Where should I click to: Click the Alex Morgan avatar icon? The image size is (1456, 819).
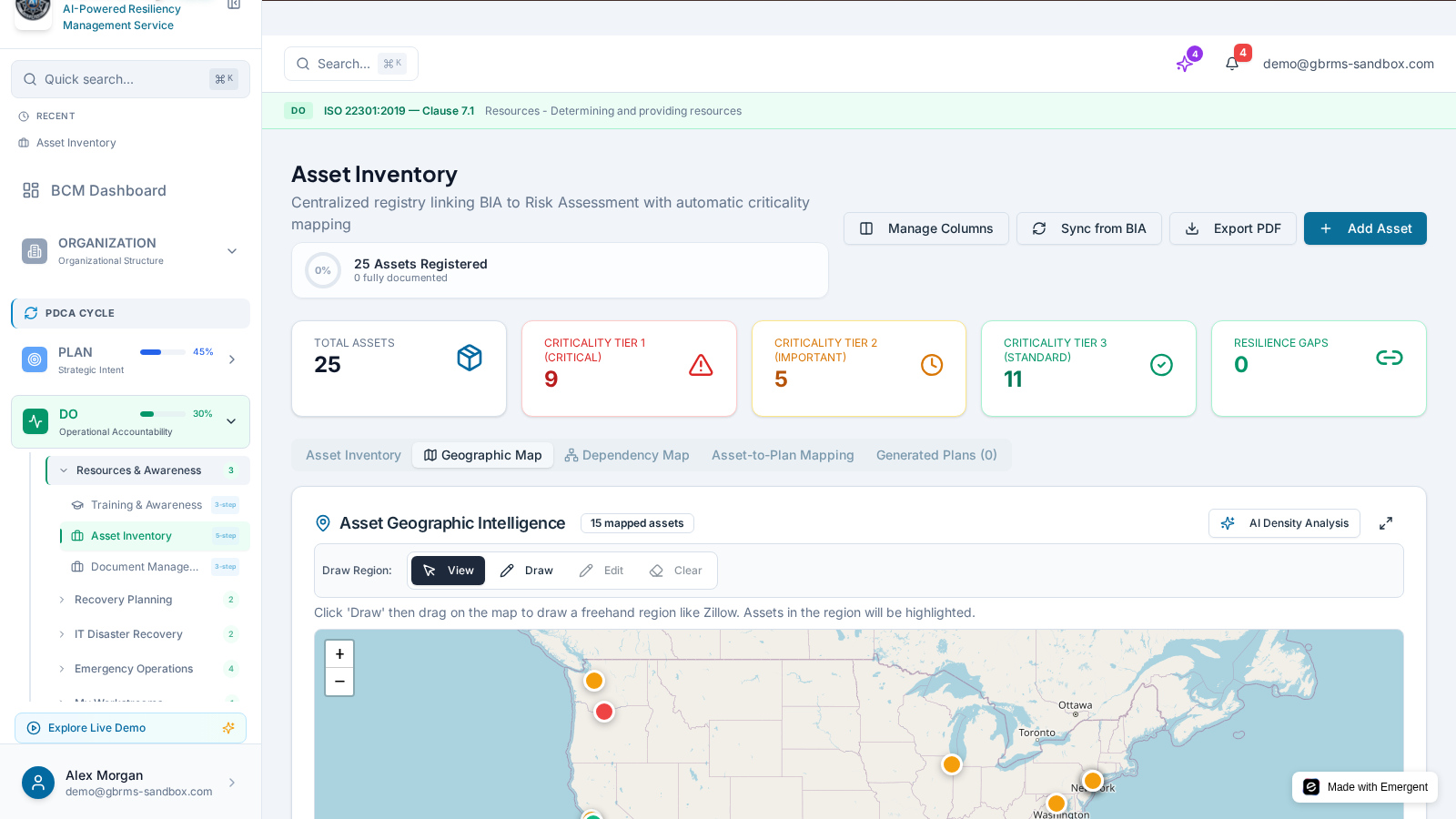[x=38, y=783]
